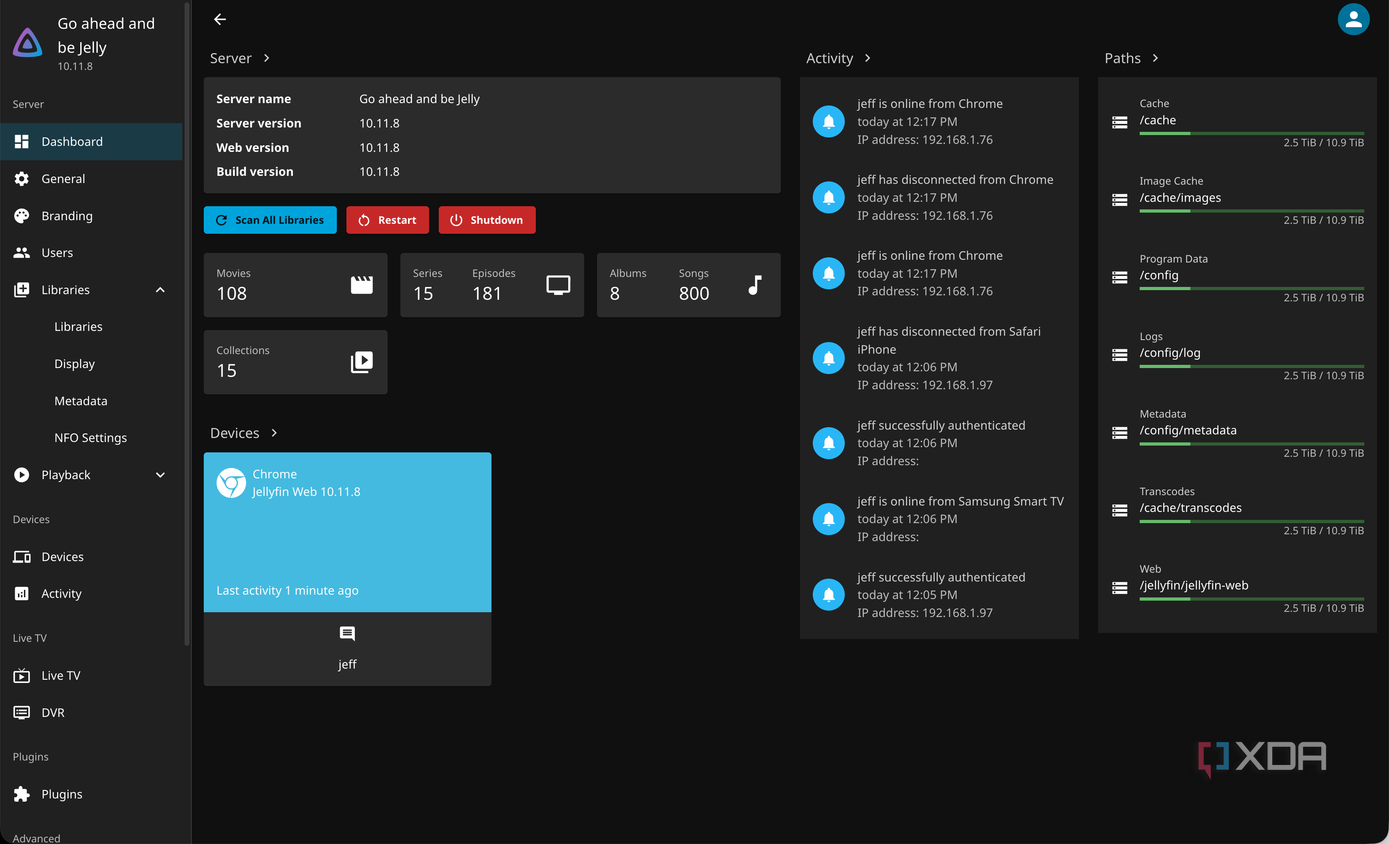Go to Branding in sidebar

pyautogui.click(x=91, y=216)
